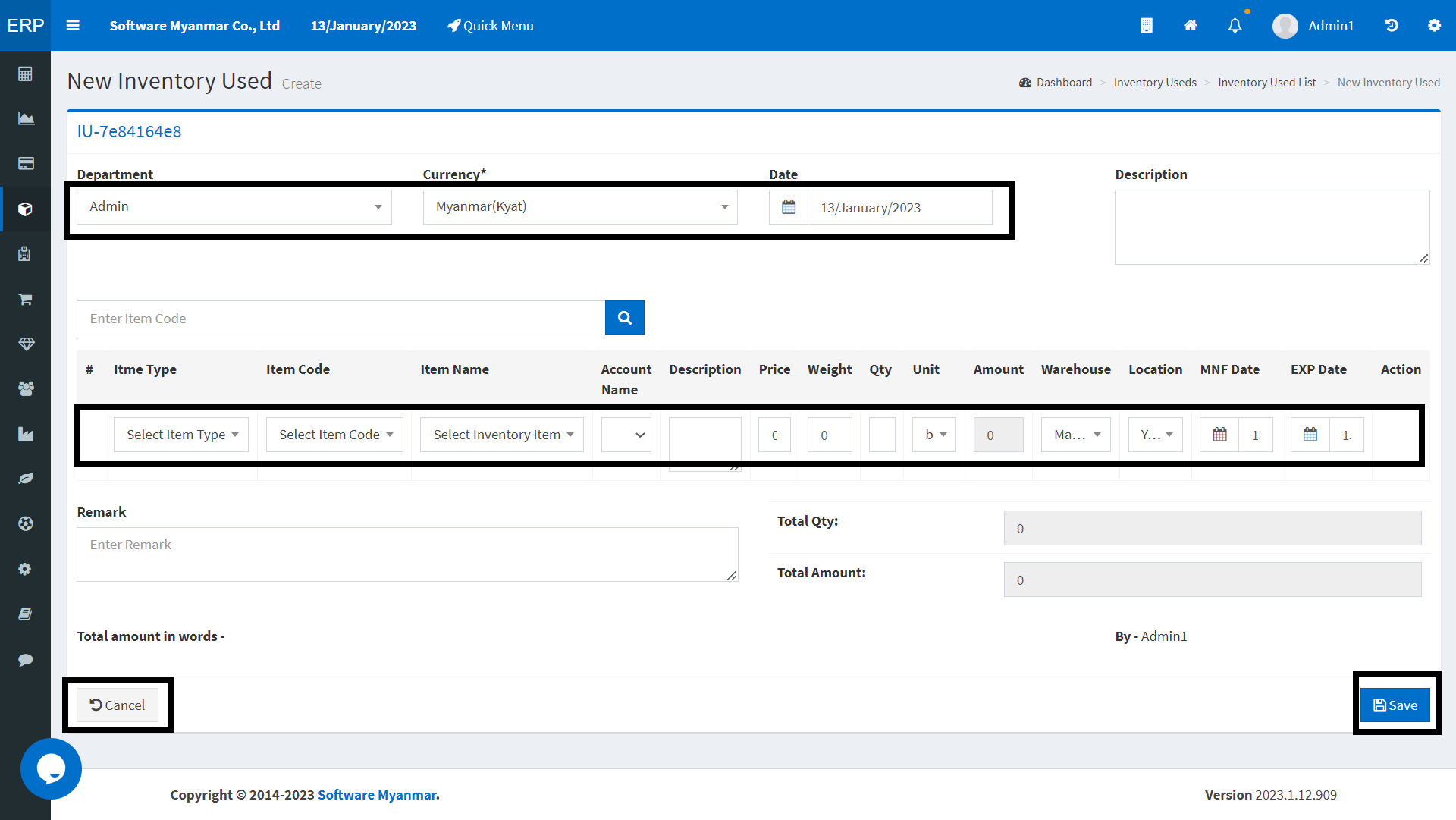Open the Warehouse dropdown
The width and height of the screenshot is (1456, 820).
(x=1076, y=435)
